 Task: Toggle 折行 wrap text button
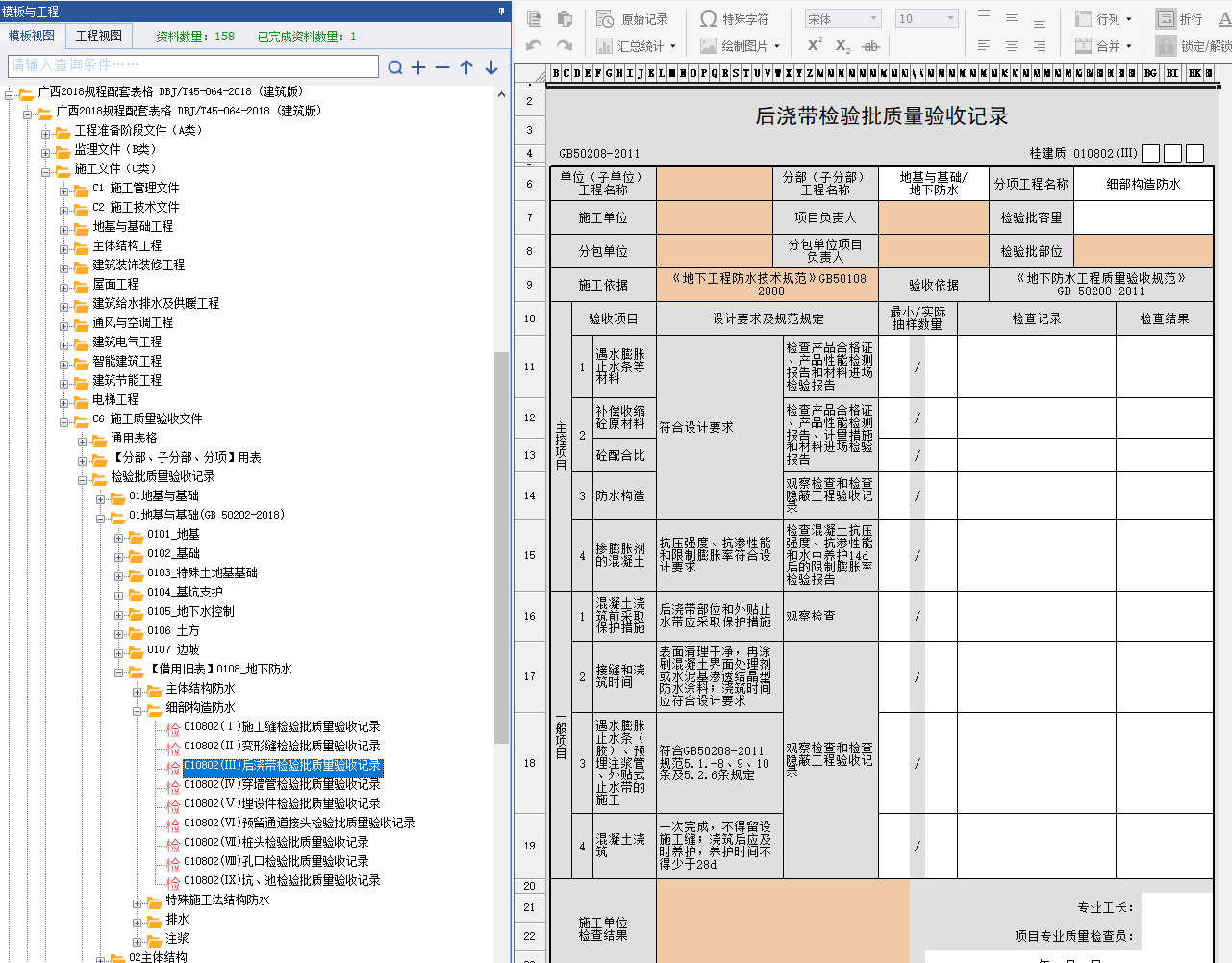tap(1180, 19)
